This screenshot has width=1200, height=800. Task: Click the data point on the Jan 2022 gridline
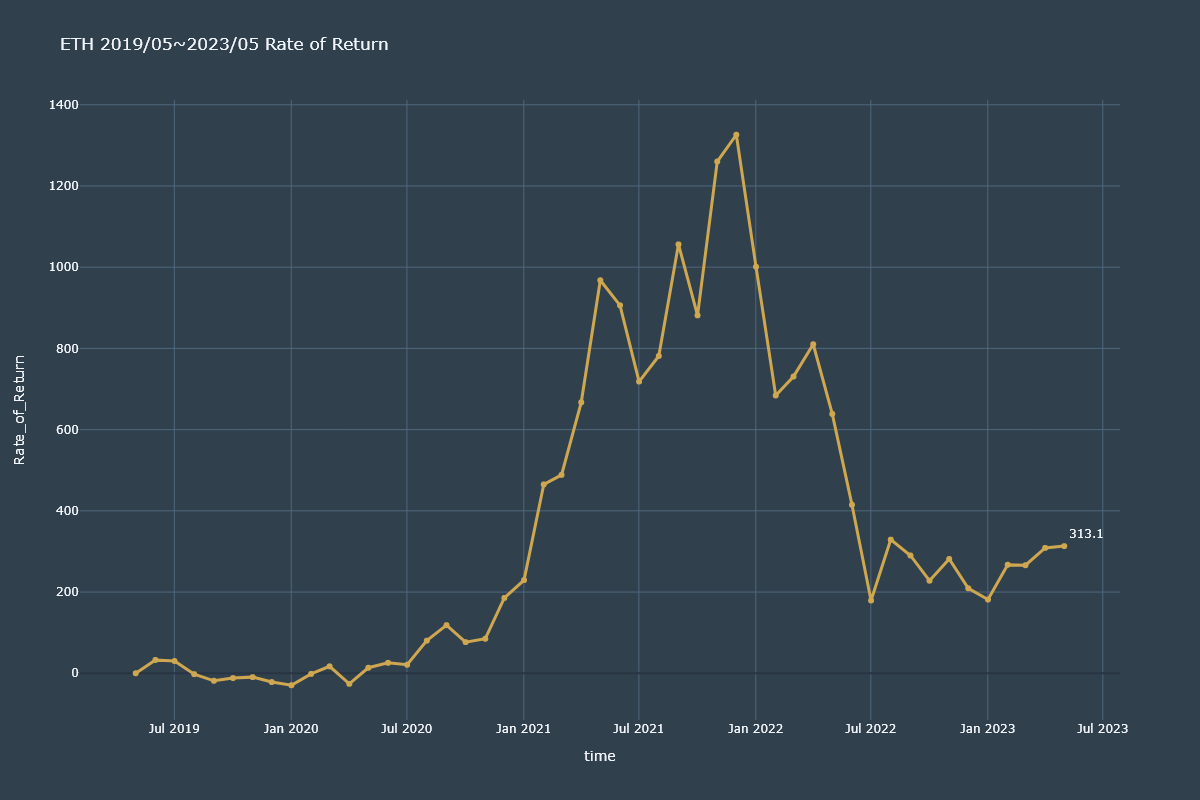click(x=756, y=267)
